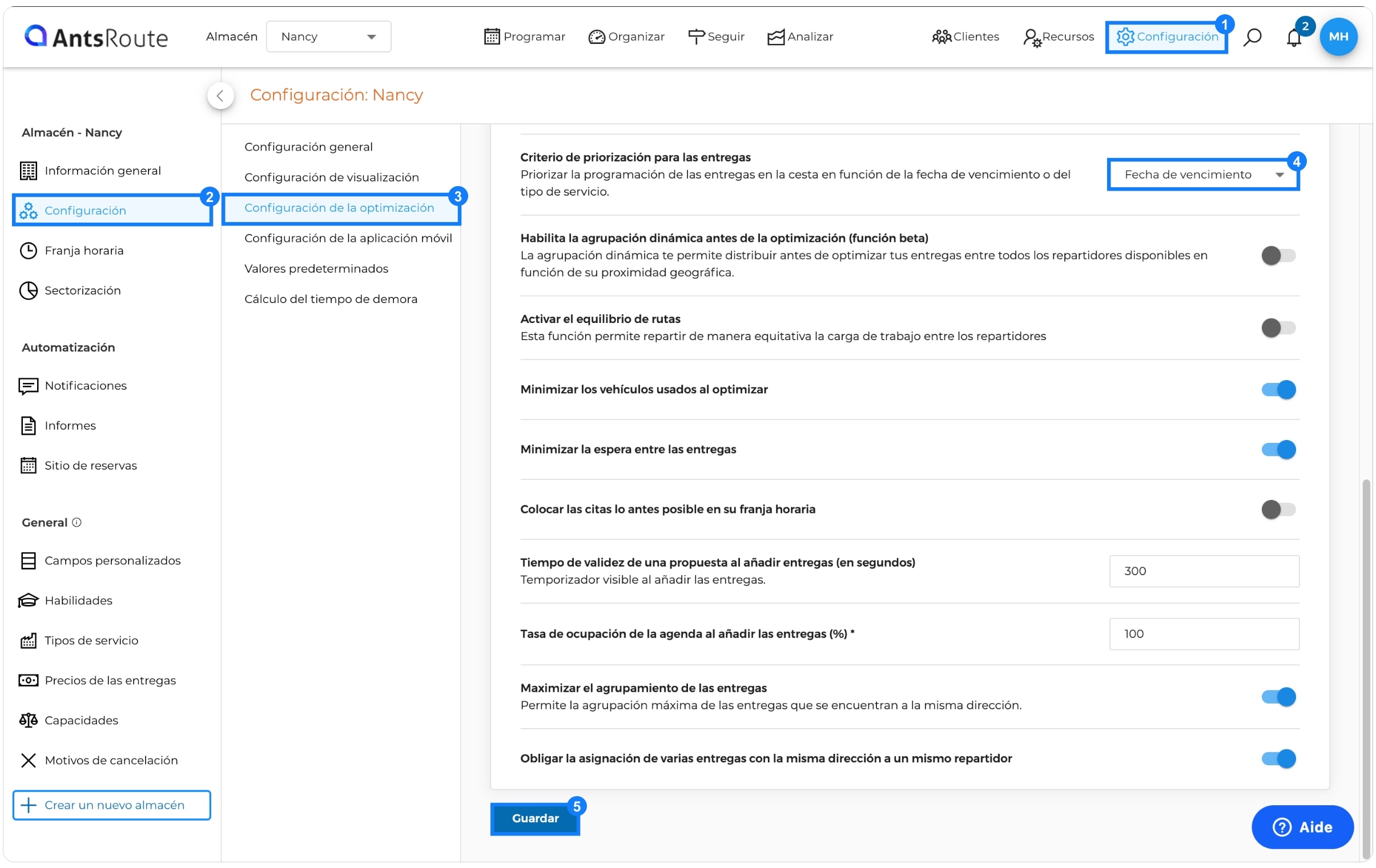The image size is (1376, 868).
Task: Open the notifications bell
Action: [x=1293, y=38]
